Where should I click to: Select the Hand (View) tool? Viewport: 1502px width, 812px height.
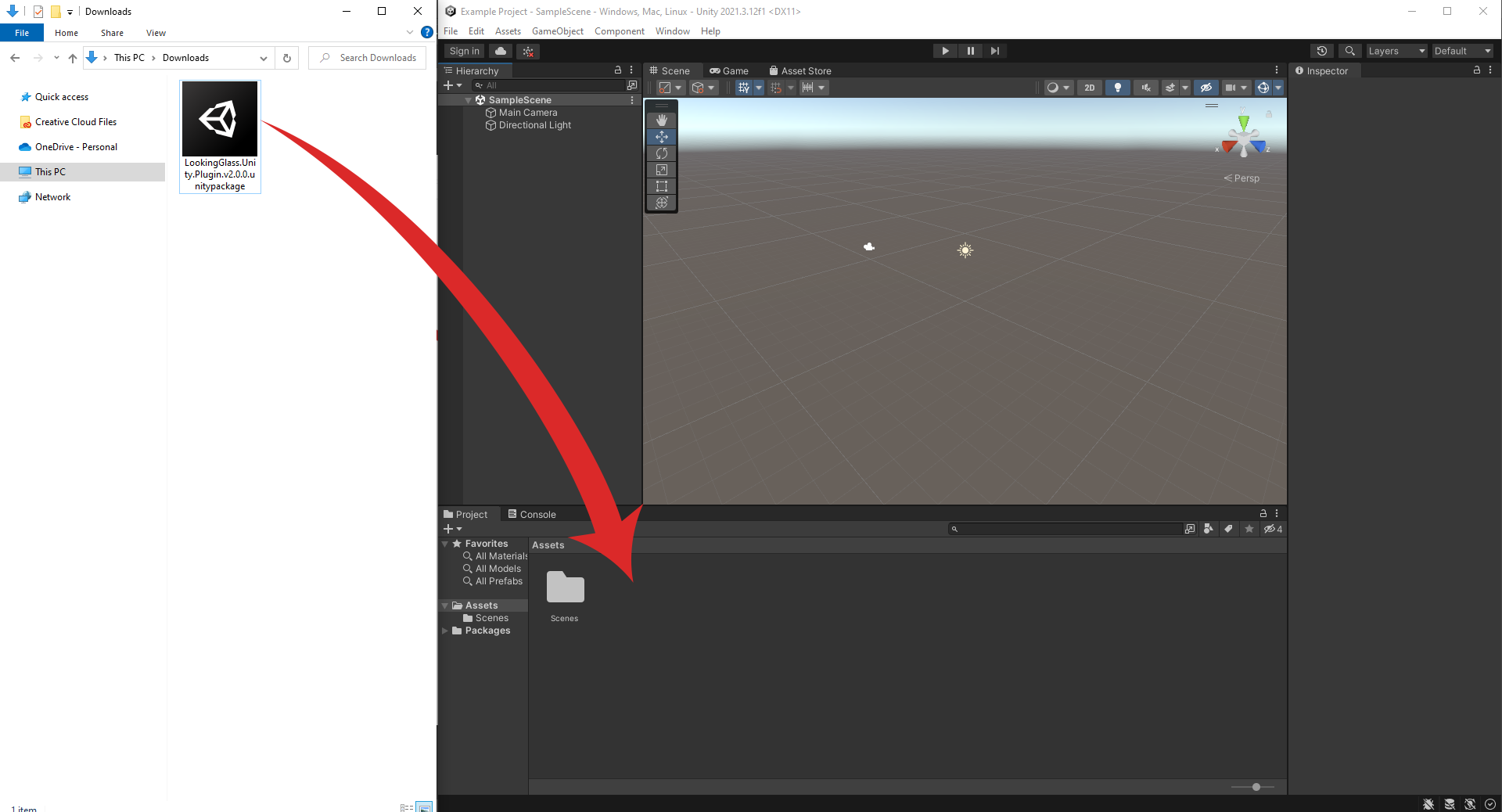point(661,120)
